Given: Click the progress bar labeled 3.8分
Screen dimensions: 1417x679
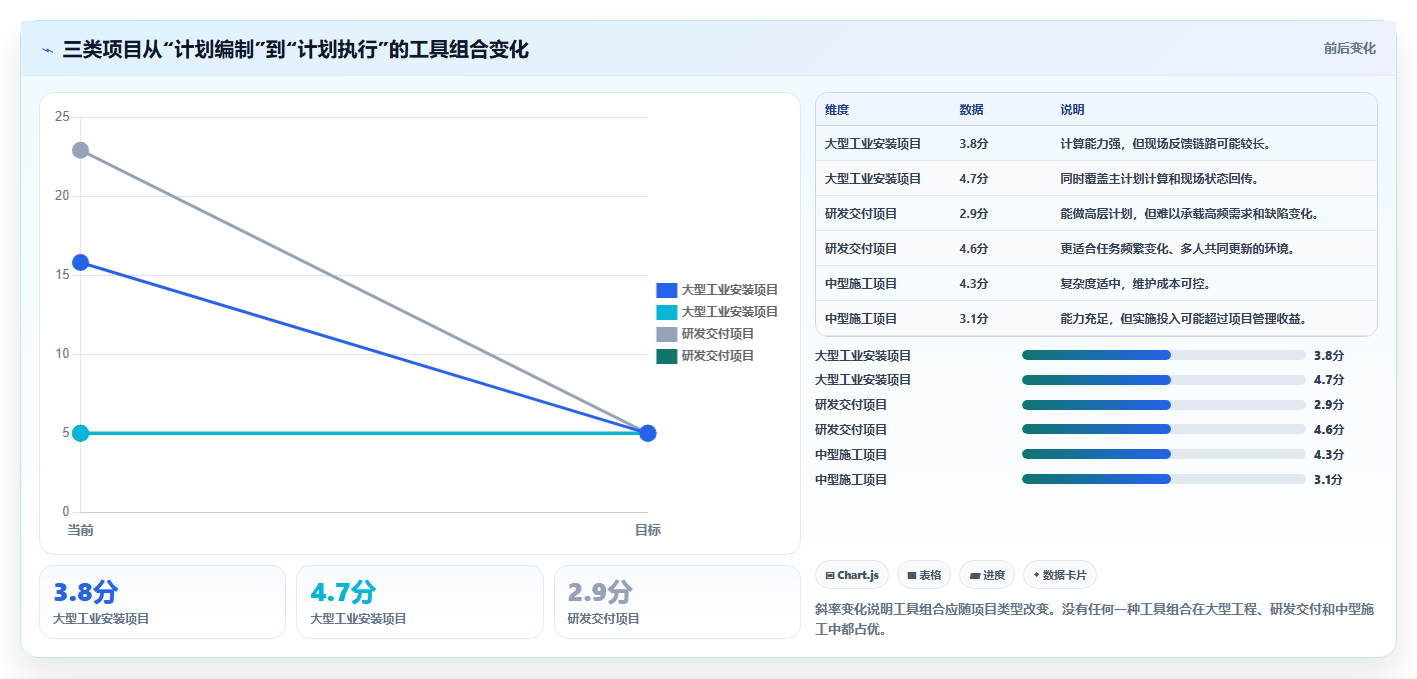Looking at the screenshot, I should [1164, 355].
